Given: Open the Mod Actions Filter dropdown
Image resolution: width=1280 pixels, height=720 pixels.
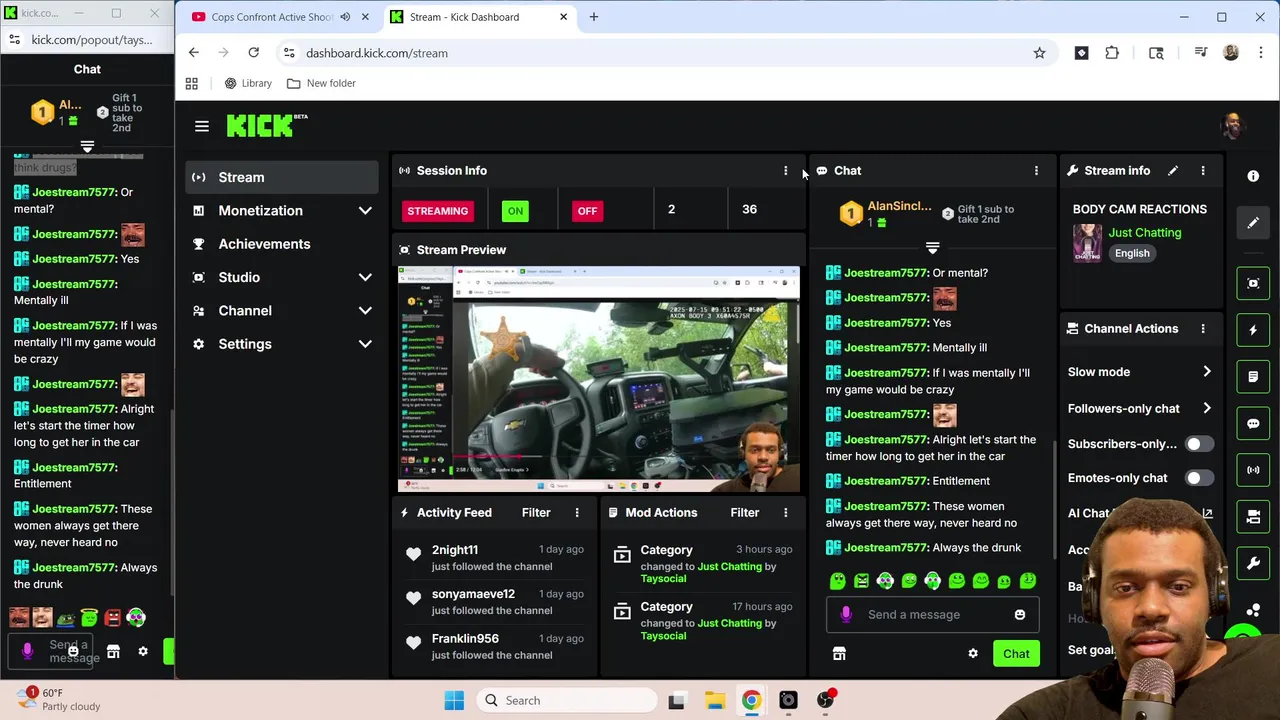Looking at the screenshot, I should click(745, 512).
